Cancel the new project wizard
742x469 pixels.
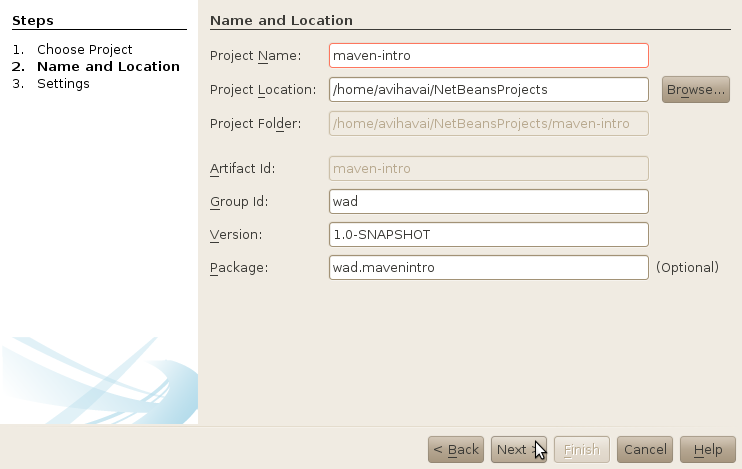pos(645,450)
